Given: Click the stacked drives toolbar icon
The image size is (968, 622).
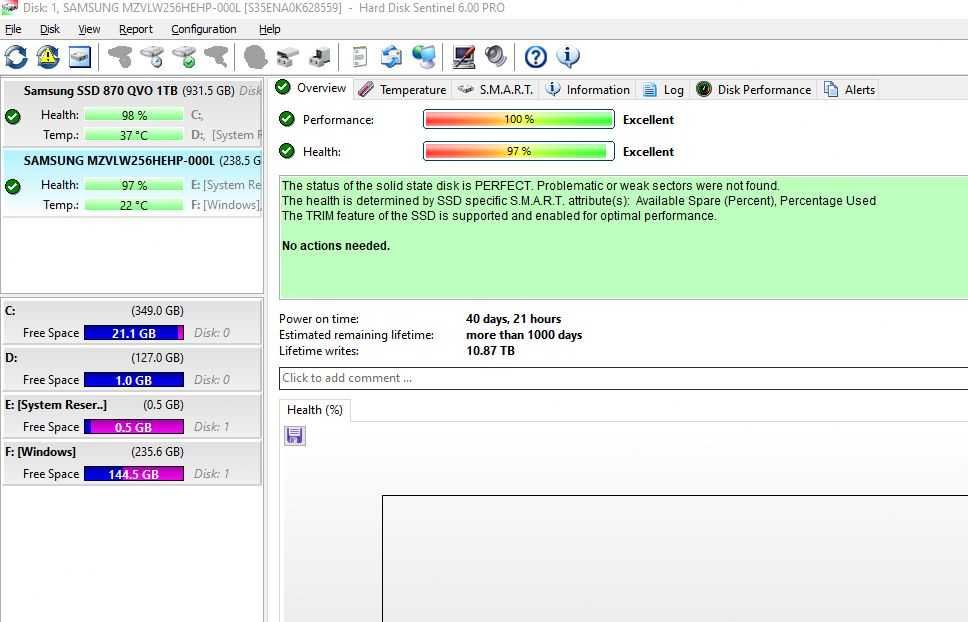Looking at the screenshot, I should click(288, 57).
